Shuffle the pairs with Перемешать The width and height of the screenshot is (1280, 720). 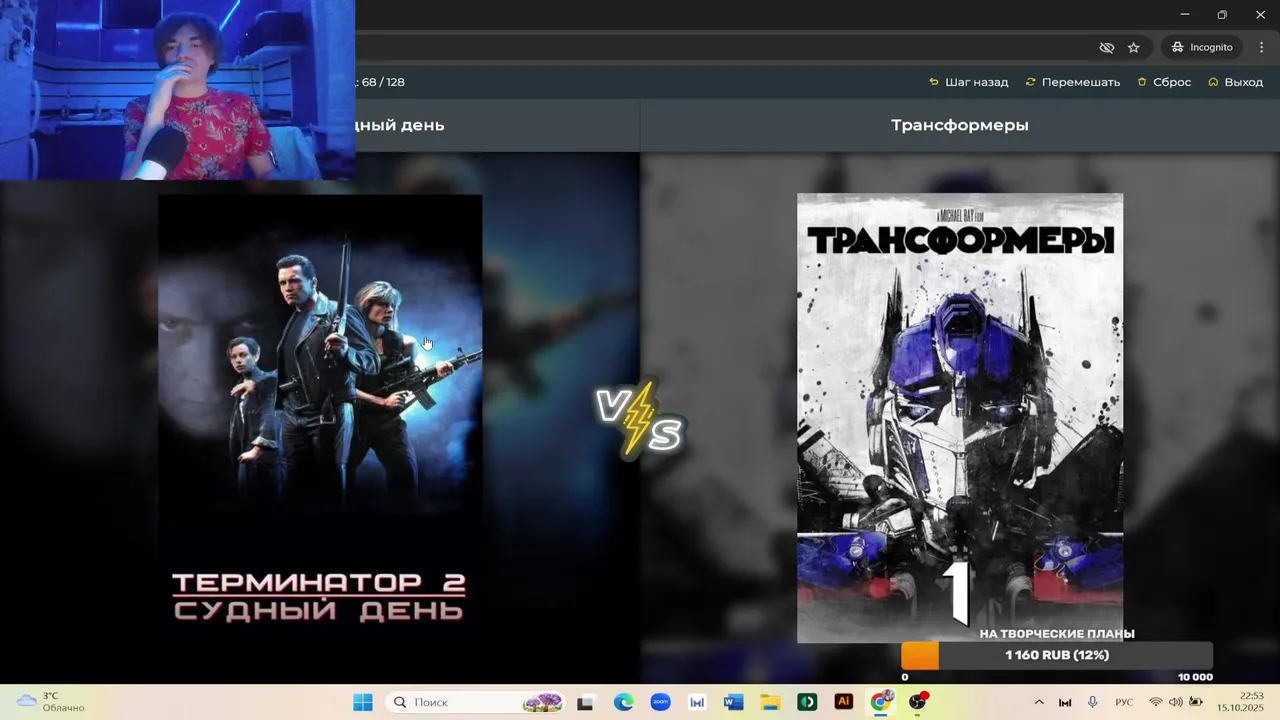1072,82
